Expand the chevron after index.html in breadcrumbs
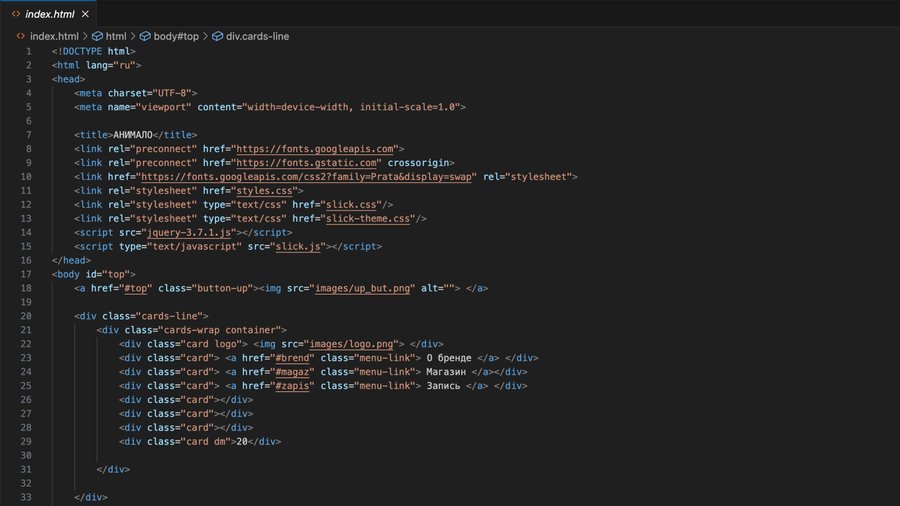 pyautogui.click(x=86, y=36)
